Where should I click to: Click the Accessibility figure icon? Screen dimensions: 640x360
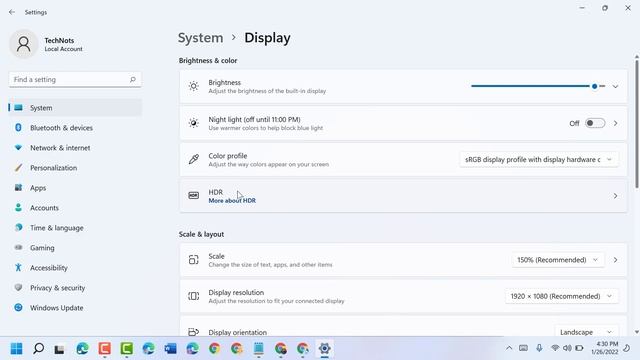18,268
